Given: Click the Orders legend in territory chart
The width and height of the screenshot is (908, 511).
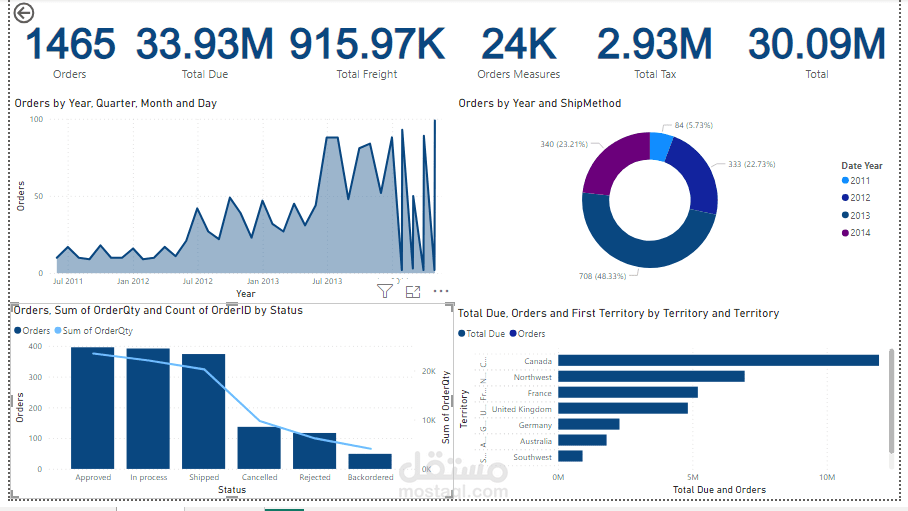Looking at the screenshot, I should 528,334.
